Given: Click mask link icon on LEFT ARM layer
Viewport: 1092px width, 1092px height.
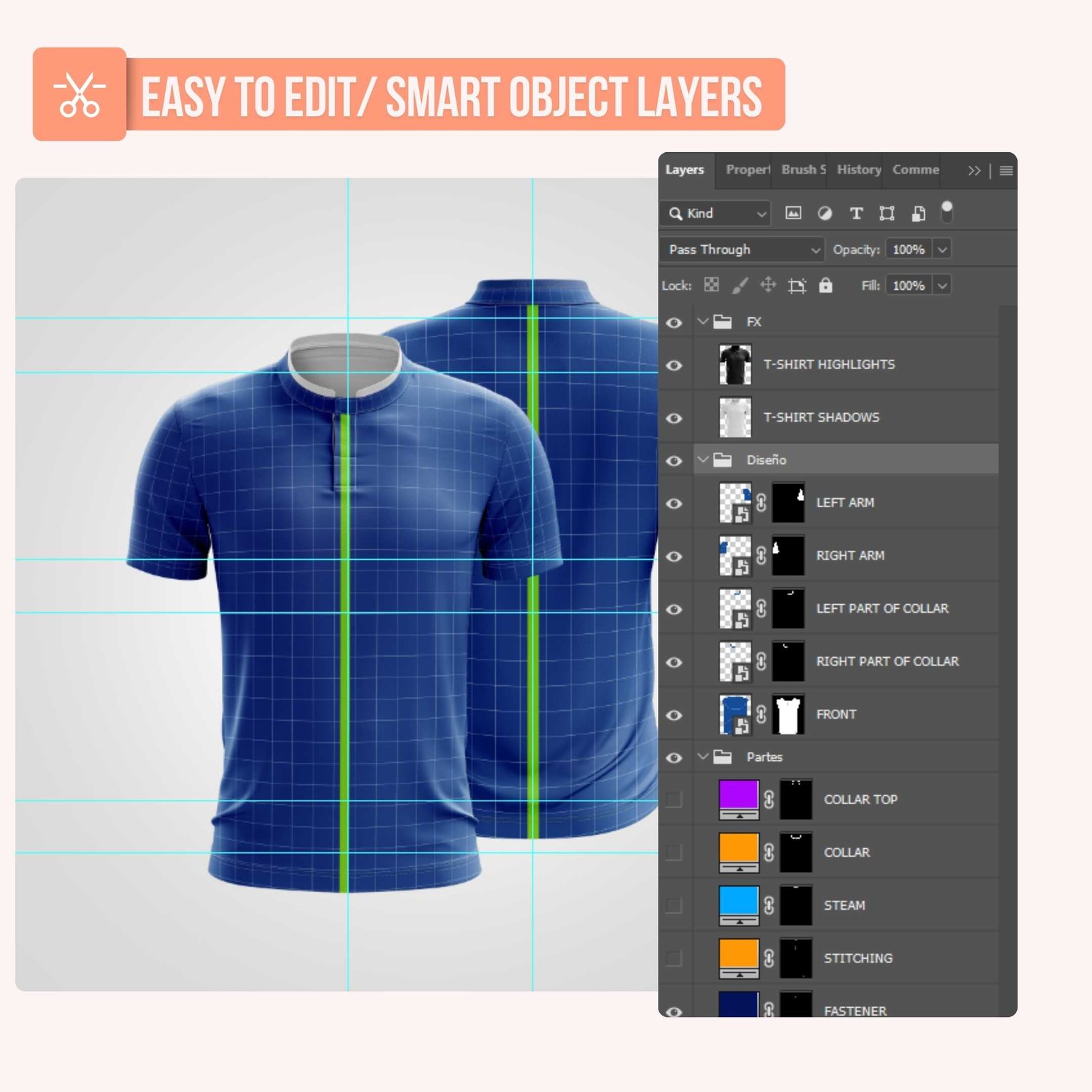Looking at the screenshot, I should coord(762,503).
